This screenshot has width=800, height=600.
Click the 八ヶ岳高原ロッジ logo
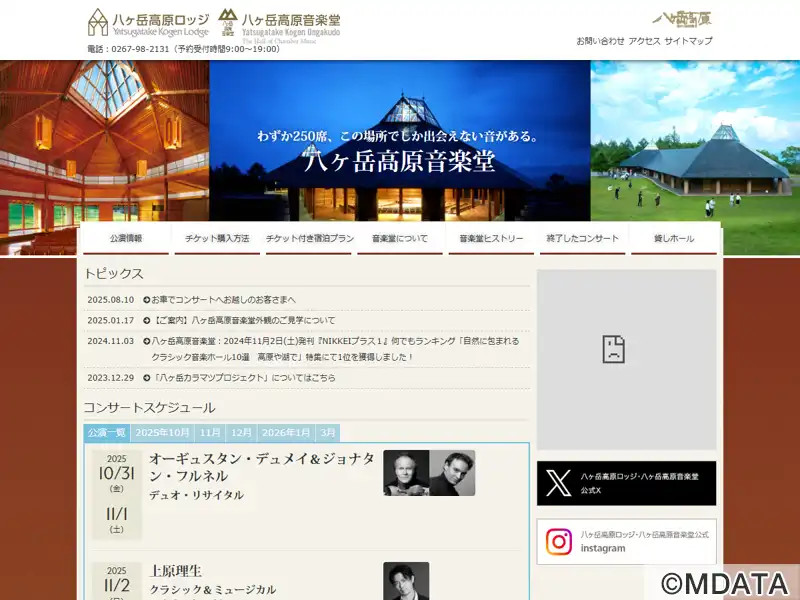click(148, 23)
